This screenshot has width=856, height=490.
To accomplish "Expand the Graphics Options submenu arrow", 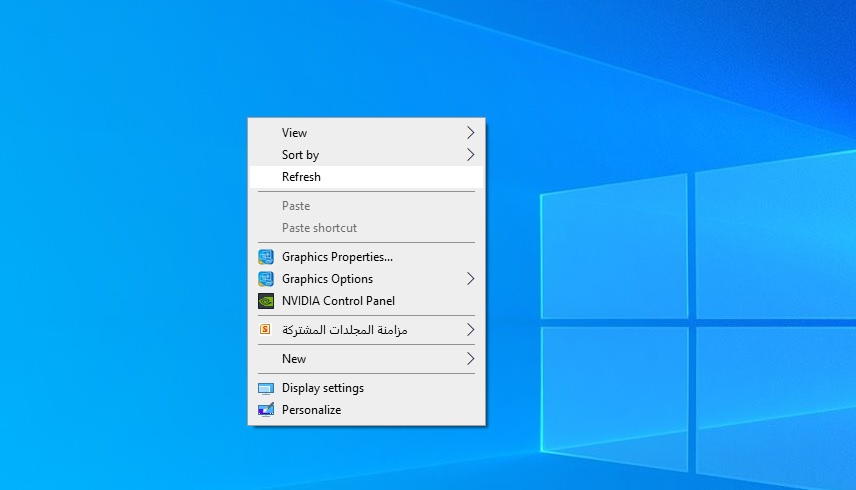I will coord(471,279).
